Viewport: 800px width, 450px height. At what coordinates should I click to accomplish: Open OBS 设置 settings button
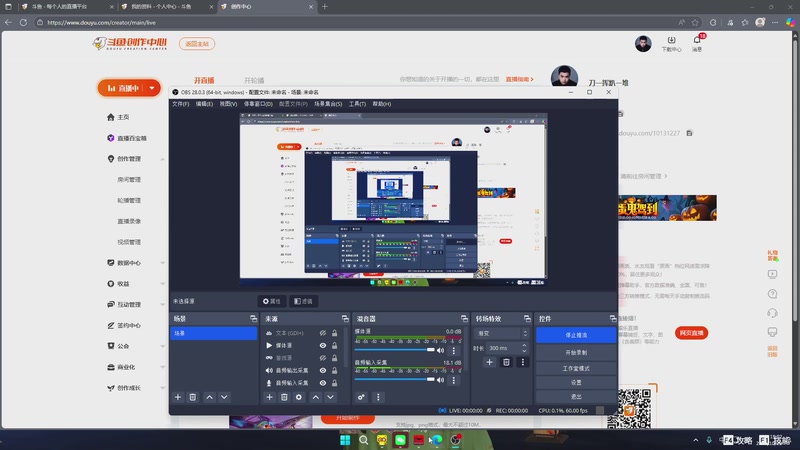click(x=576, y=382)
